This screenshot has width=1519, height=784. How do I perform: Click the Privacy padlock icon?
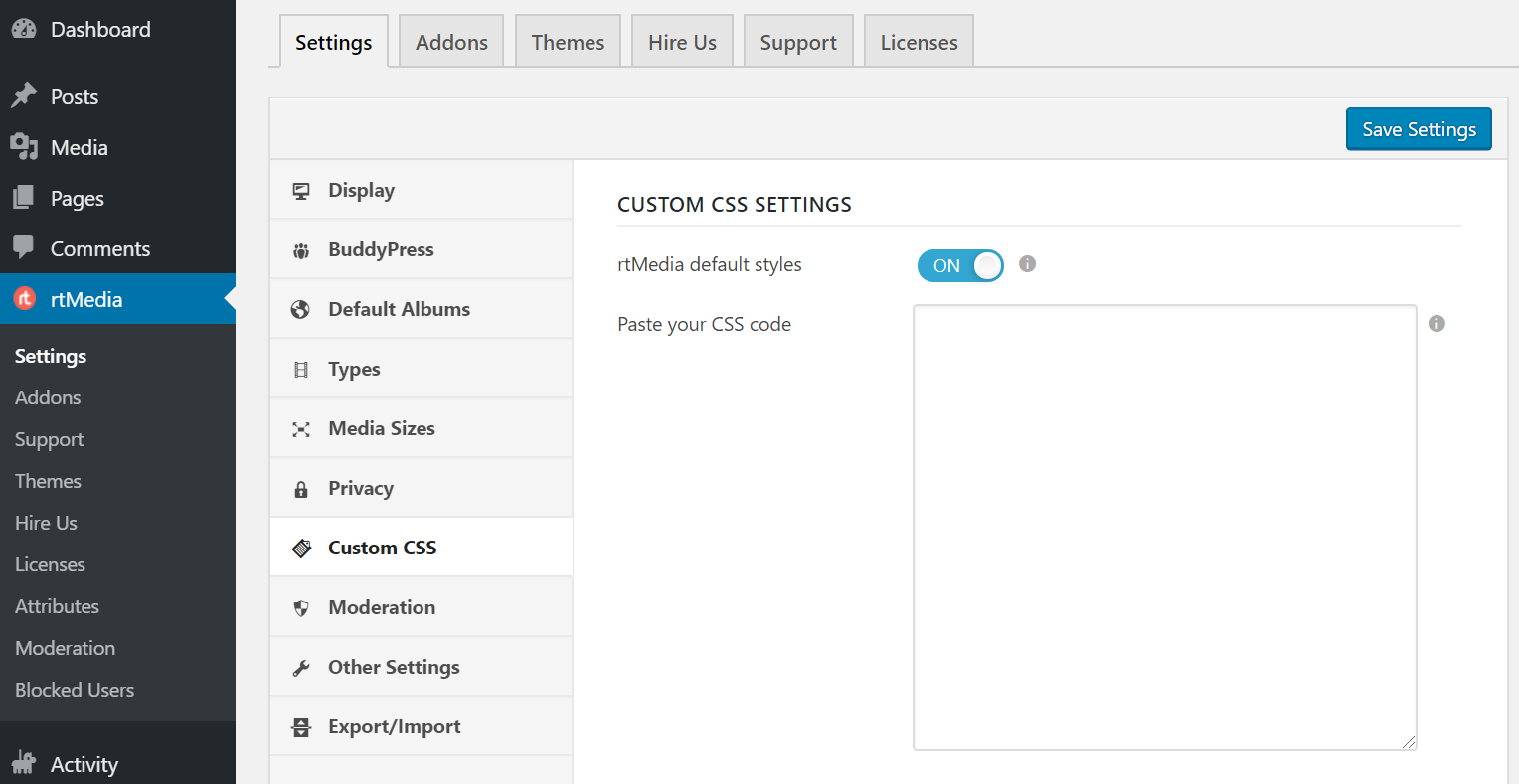pyautogui.click(x=301, y=487)
